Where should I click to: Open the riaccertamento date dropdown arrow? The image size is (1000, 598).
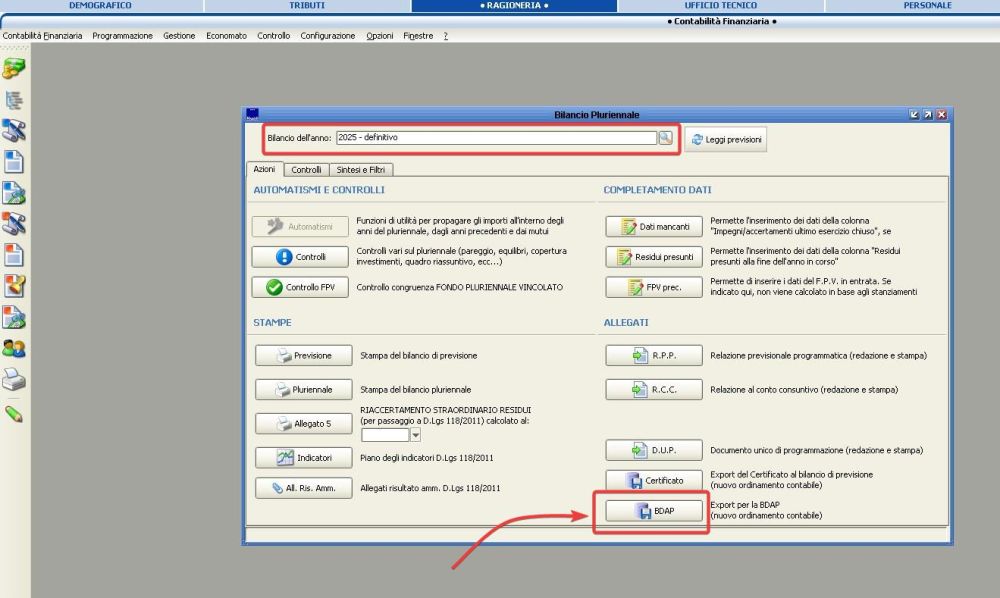[415, 435]
